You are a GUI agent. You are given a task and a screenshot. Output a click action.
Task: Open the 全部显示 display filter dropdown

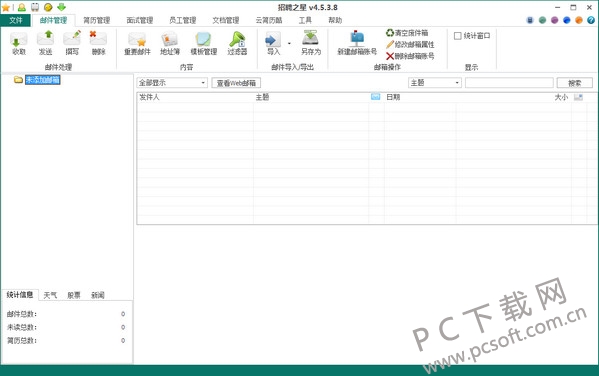click(x=172, y=83)
